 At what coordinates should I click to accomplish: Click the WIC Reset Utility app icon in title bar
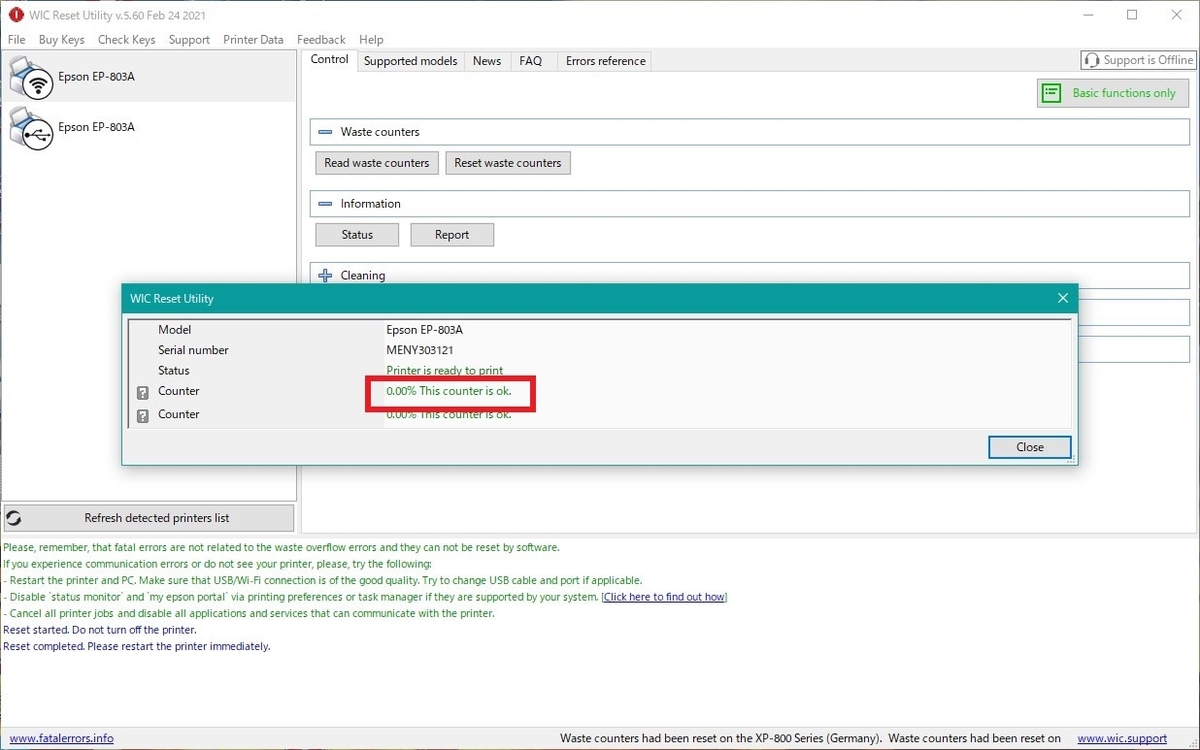tap(15, 14)
